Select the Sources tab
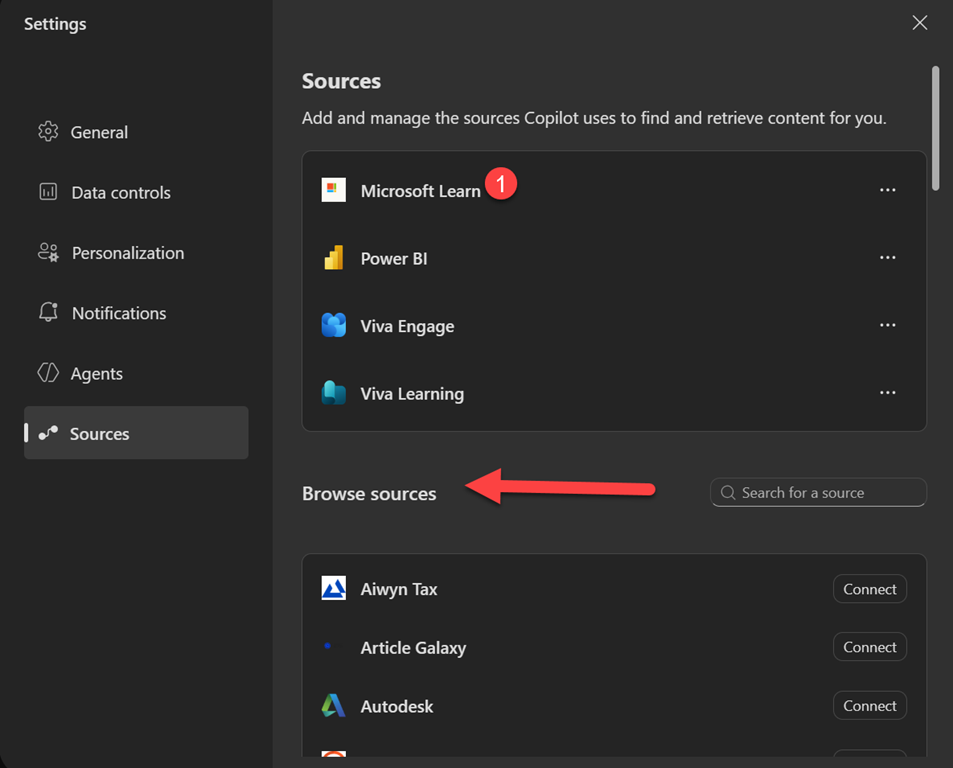The width and height of the screenshot is (953, 768). 136,433
